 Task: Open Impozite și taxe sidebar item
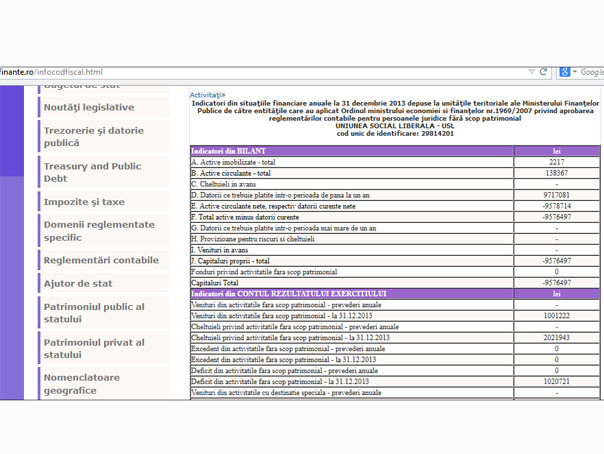click(x=104, y=202)
